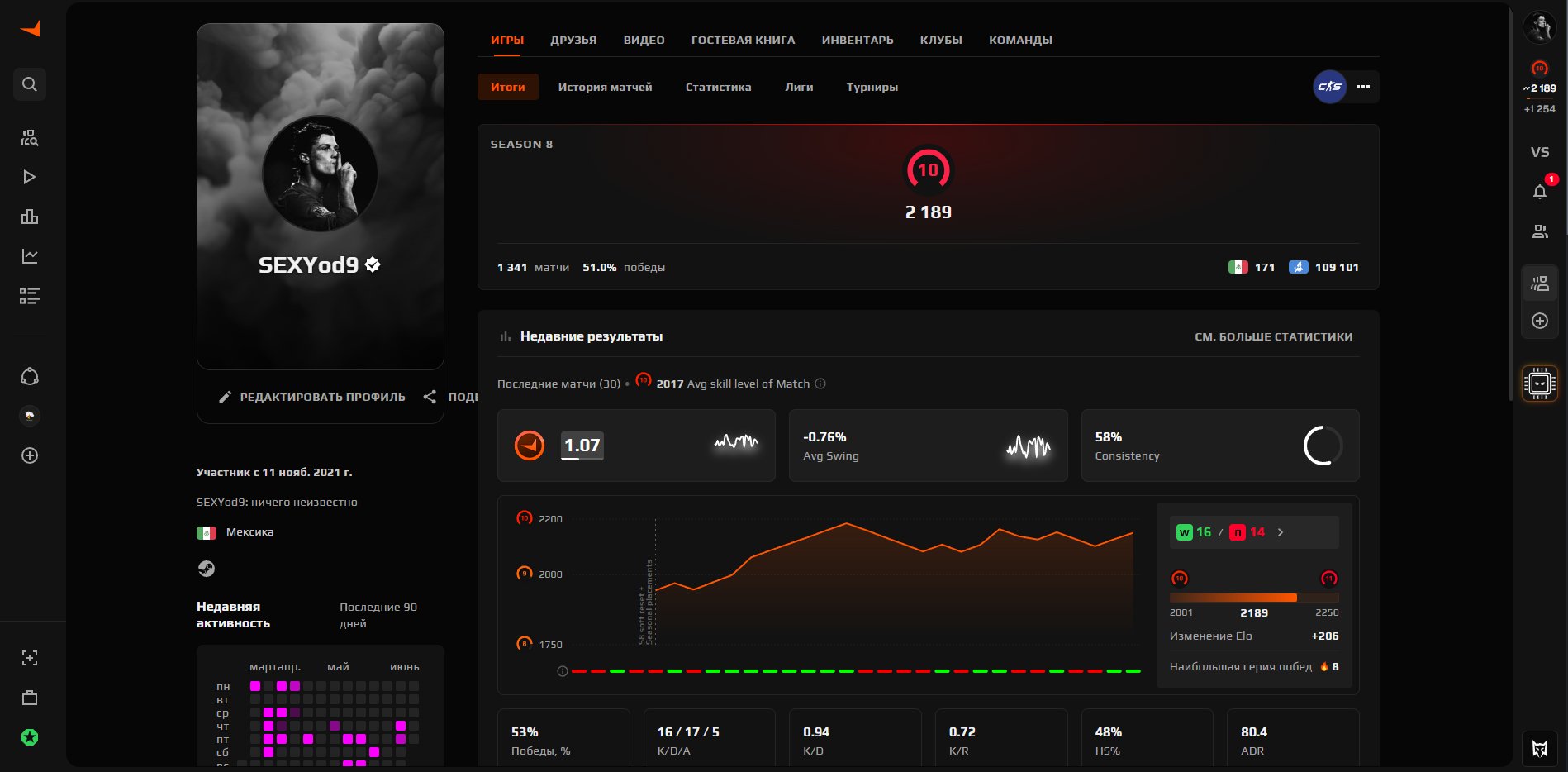Click the level 10 Elo badge in Season 8
This screenshot has width=1568, height=772.
point(929,169)
